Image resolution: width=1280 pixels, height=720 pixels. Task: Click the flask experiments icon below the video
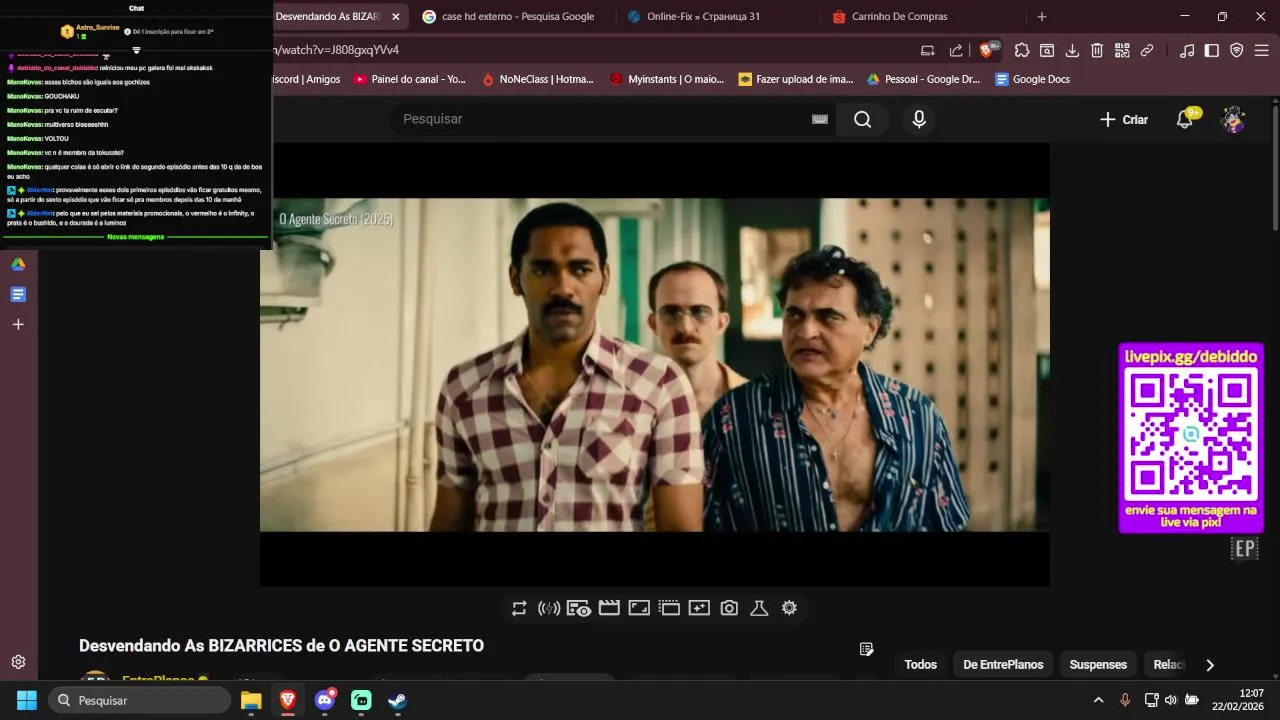[759, 608]
